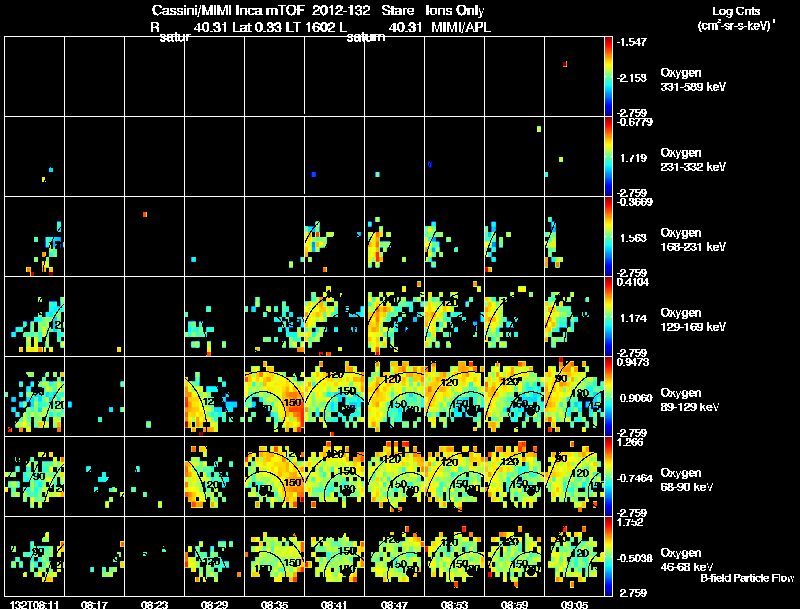800x609 pixels.
Task: Click the Oxygen 331-589 keV row label
Action: click(x=693, y=80)
